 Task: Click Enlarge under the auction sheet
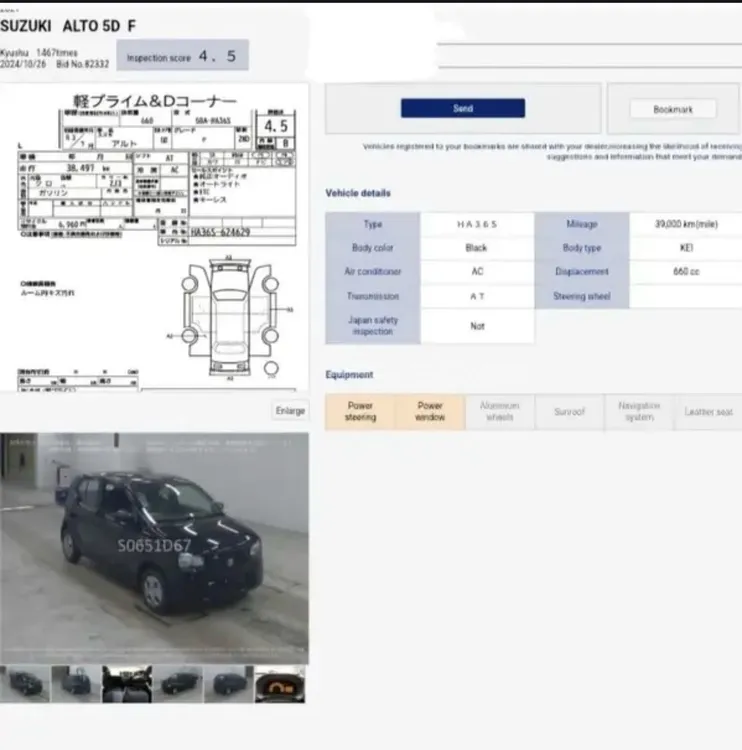290,410
